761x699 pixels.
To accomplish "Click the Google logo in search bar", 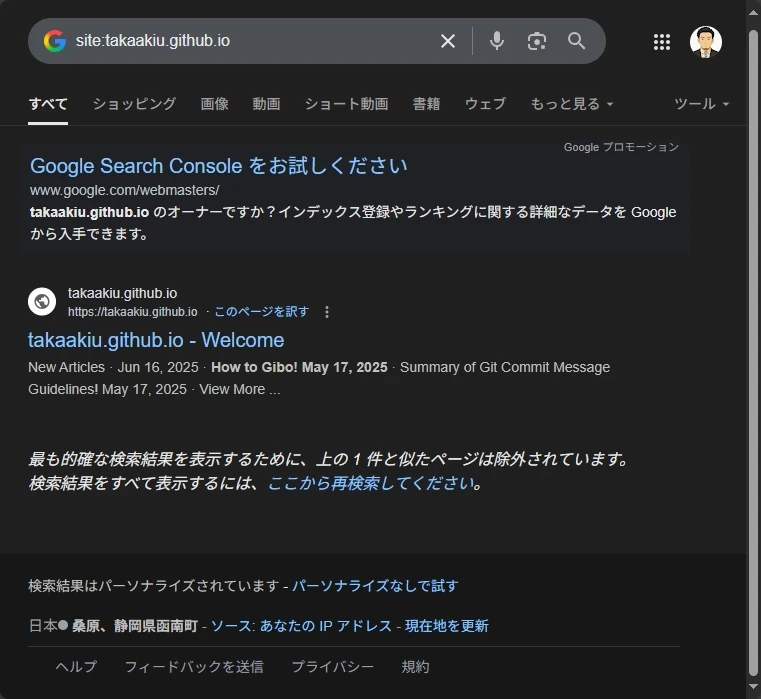I will [x=55, y=41].
